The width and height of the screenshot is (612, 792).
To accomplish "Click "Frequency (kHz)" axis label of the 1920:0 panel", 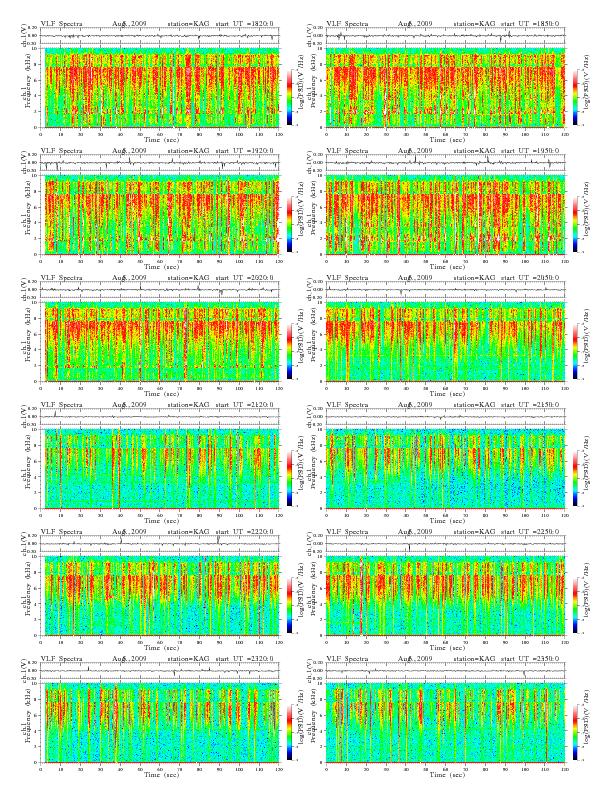I will pos(26,215).
